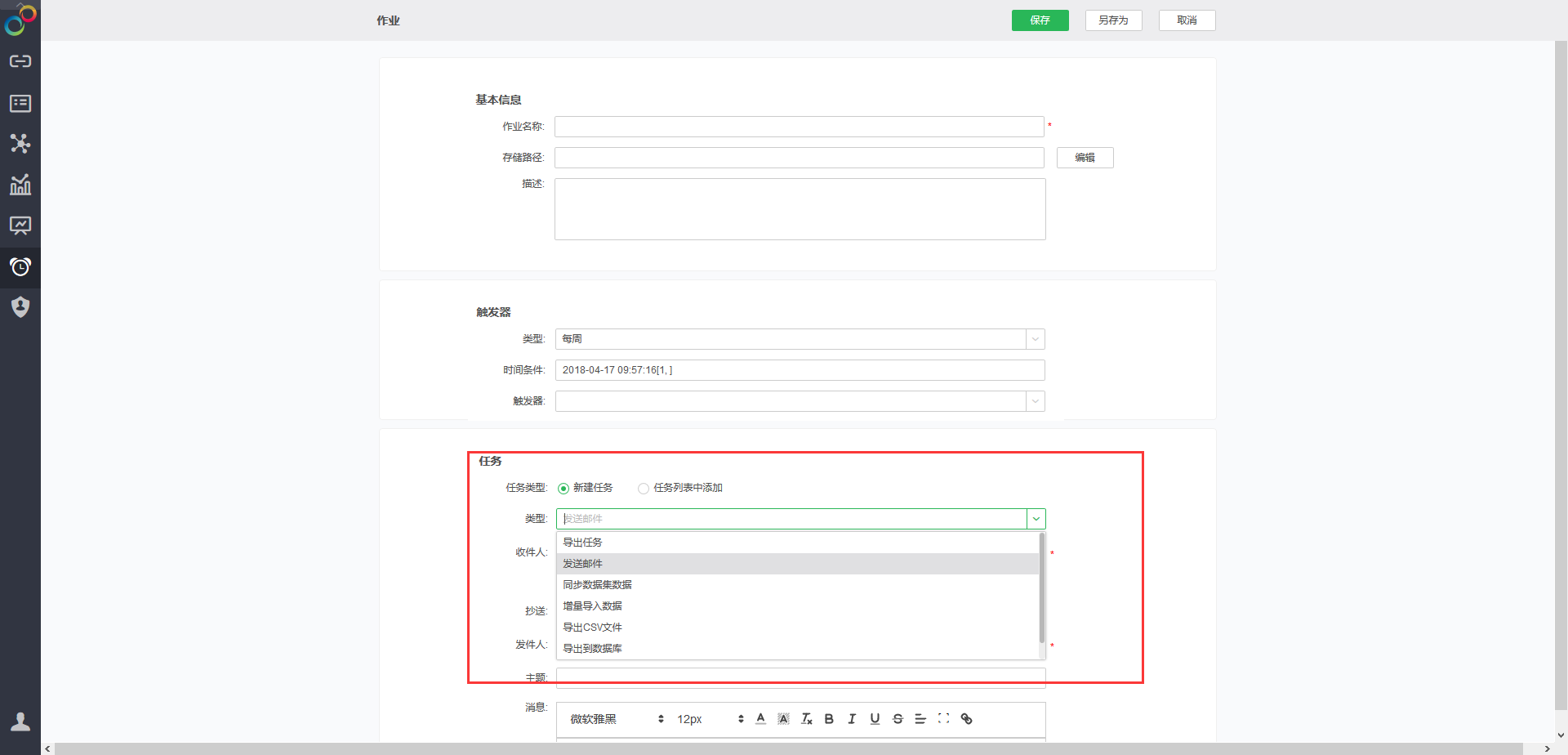Click the page vertical scrollbar
Viewport: 1568px width, 755px height.
(1561, 374)
